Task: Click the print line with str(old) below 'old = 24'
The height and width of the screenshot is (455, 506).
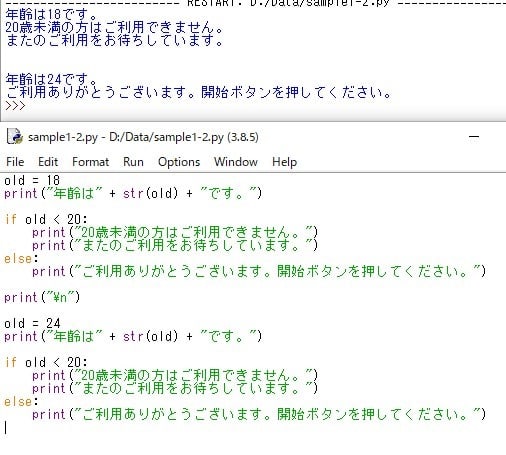Action: 133,336
